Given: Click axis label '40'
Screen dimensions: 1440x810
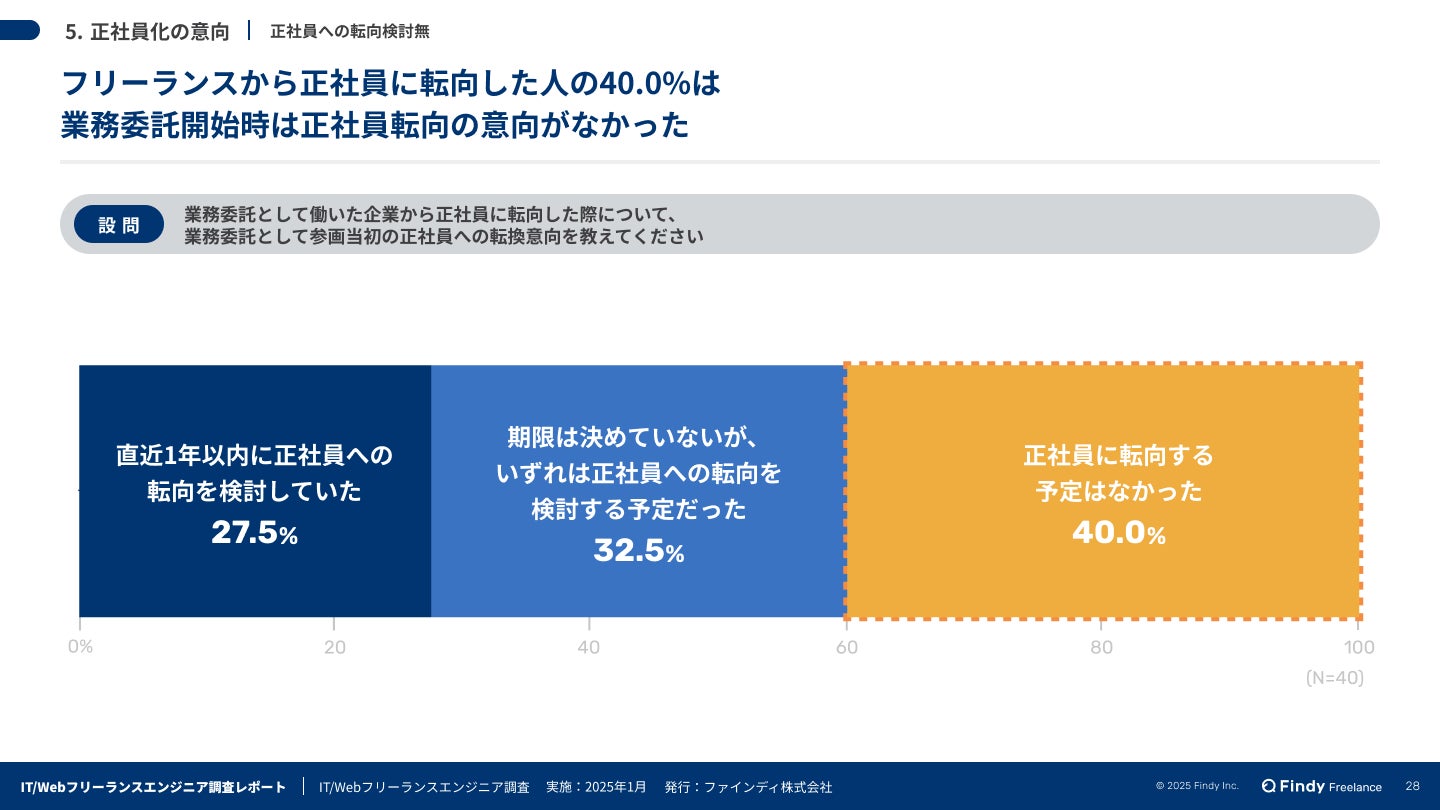Looking at the screenshot, I should click(589, 647).
